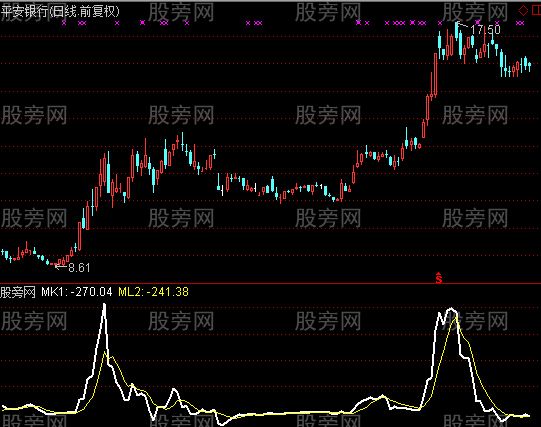541x427 pixels.
Task: Click the chart title 平安银行(日线,前复权)
Action: 60,12
